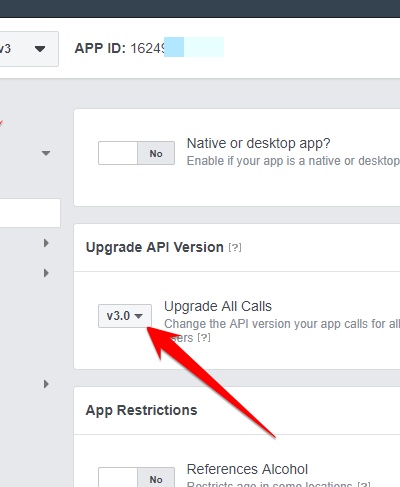Click the Upgrade API Version heading text
The width and height of the screenshot is (400, 487).
point(155,247)
